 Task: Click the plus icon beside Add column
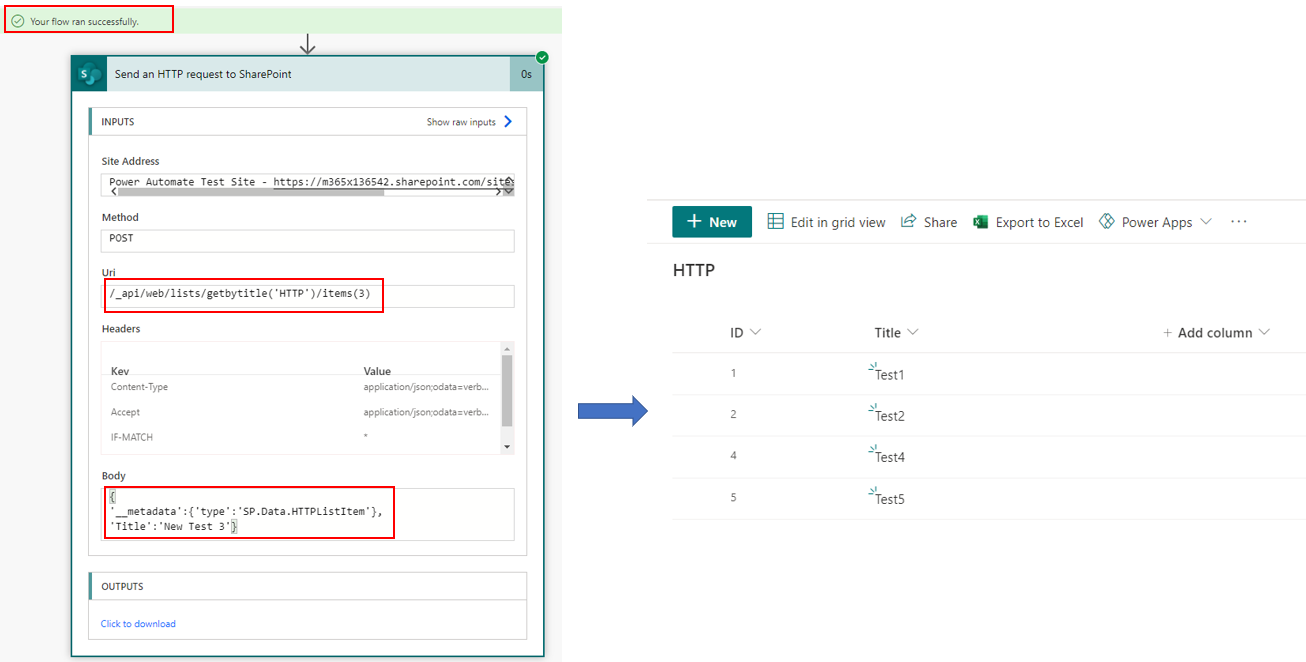1167,333
